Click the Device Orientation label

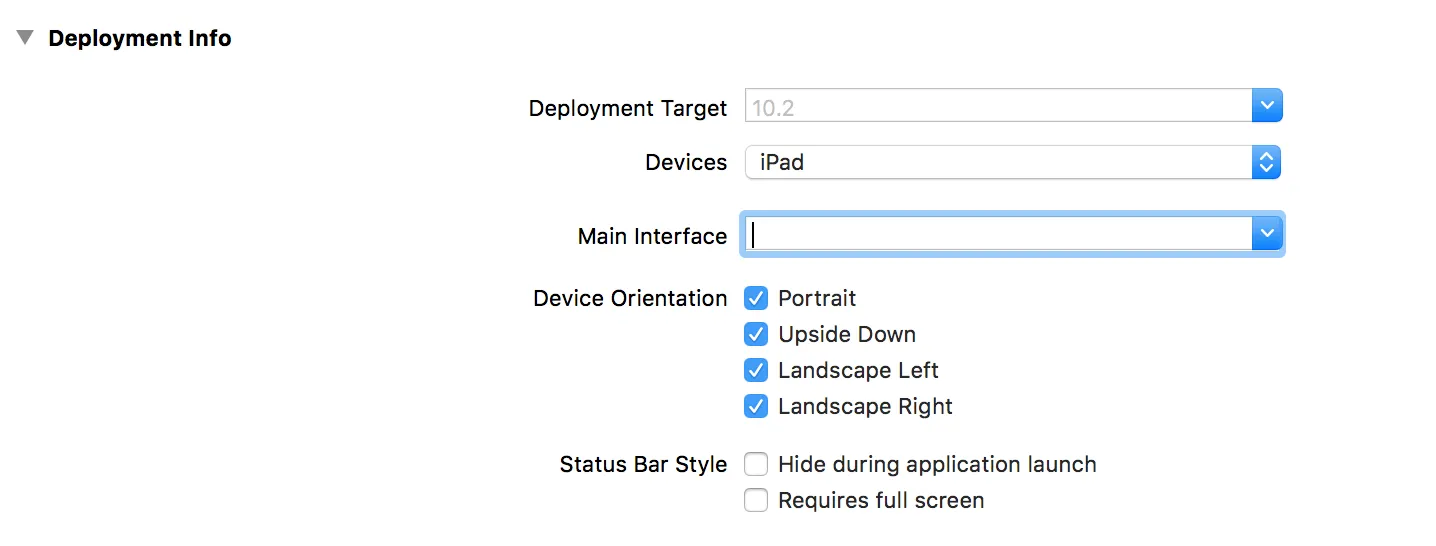tap(630, 298)
